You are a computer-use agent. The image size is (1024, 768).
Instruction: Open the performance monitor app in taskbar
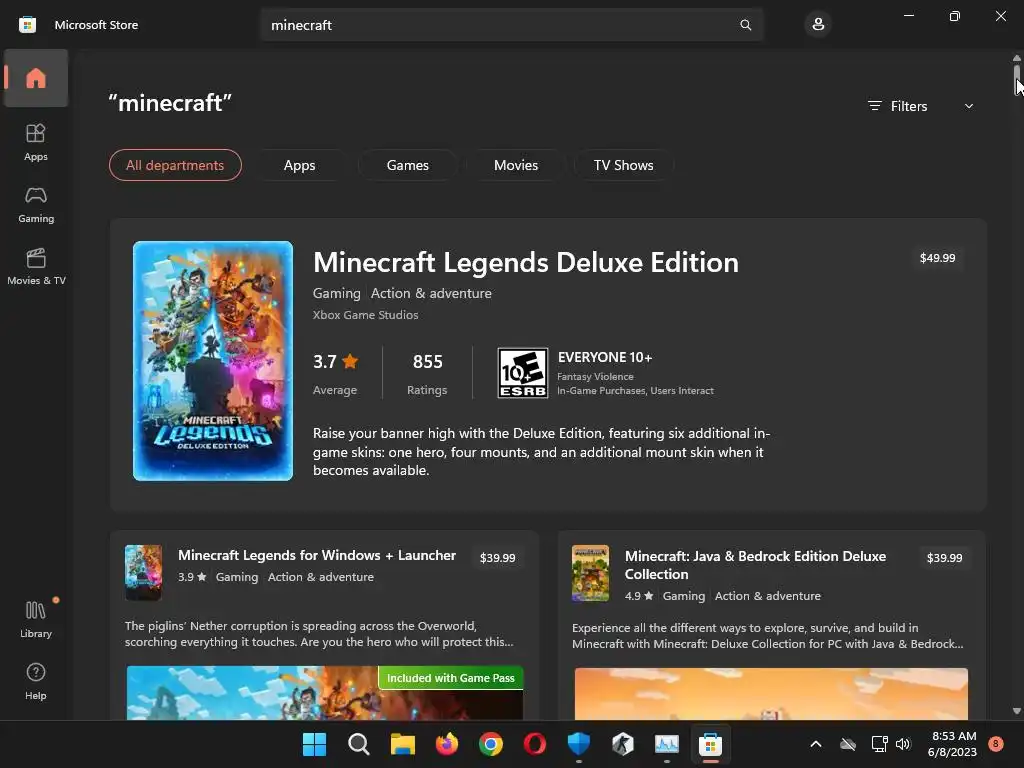tap(667, 744)
